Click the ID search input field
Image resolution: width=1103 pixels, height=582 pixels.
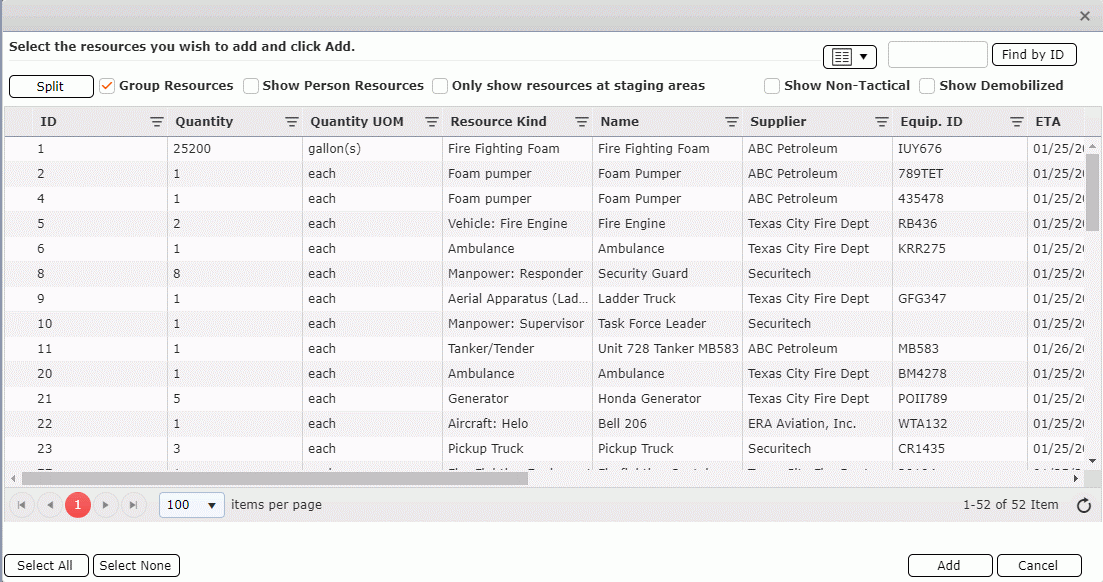(937, 55)
